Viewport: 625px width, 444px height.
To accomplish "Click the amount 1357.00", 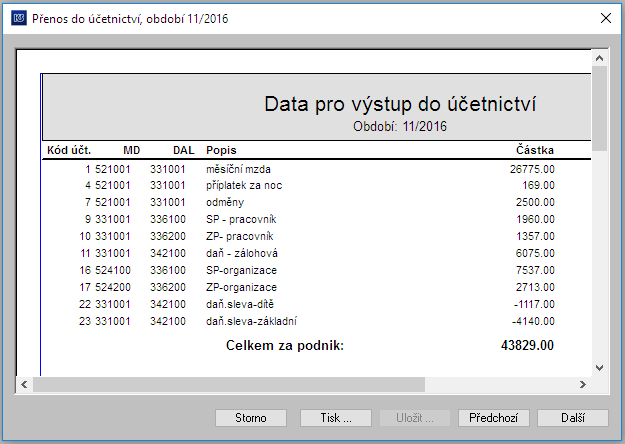I will point(535,236).
